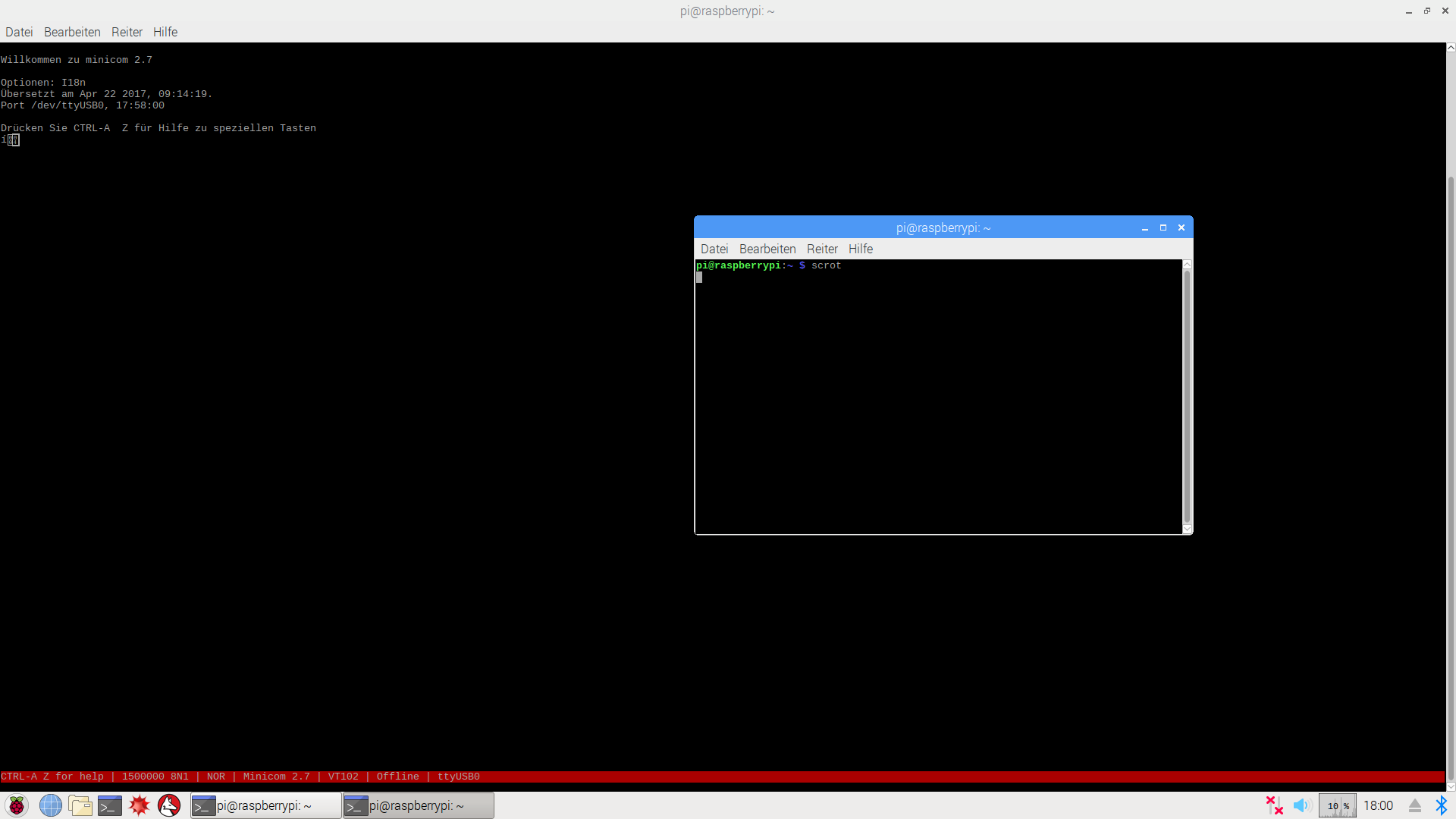Open Datei menu in small terminal window

pos(714,249)
